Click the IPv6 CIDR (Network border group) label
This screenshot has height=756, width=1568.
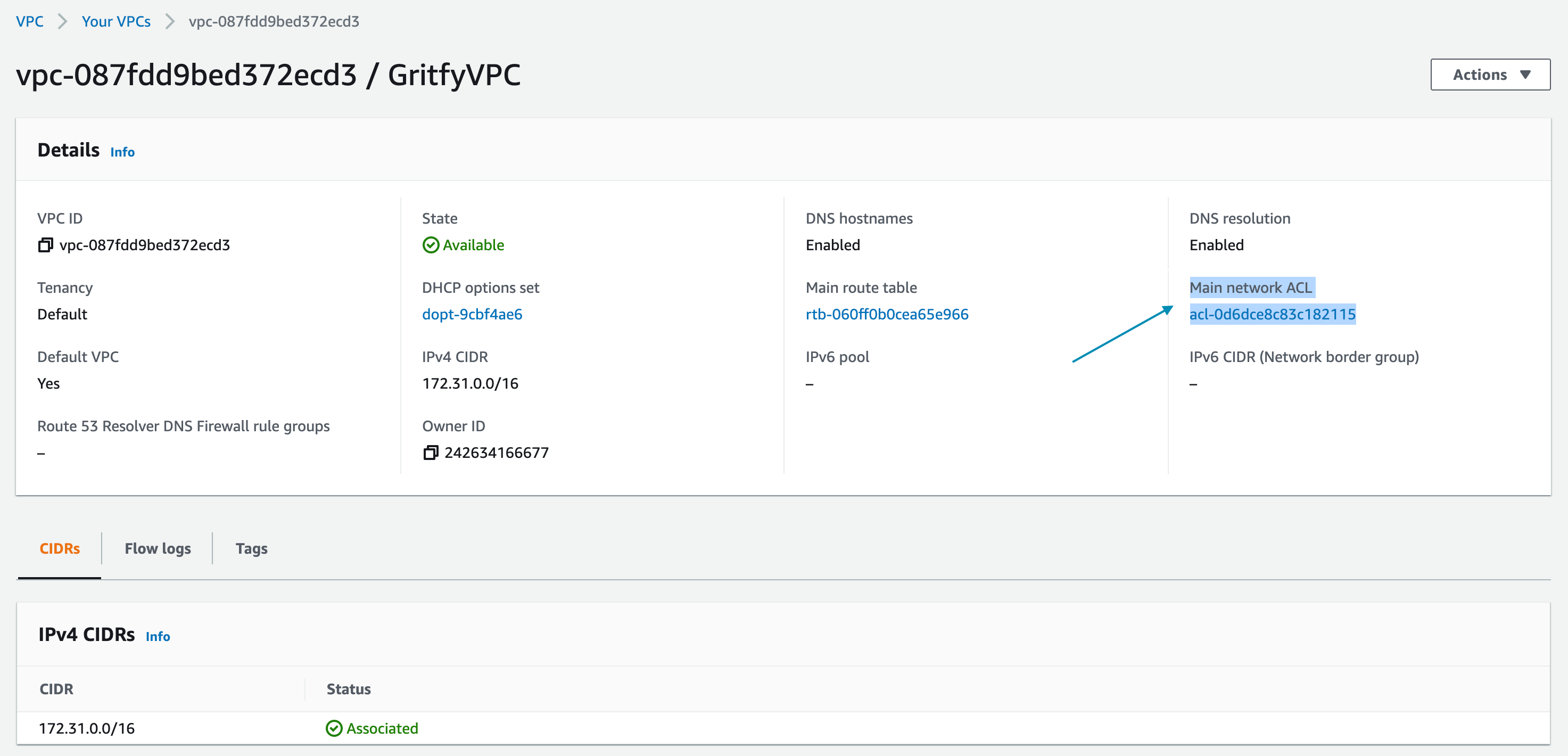(x=1305, y=357)
